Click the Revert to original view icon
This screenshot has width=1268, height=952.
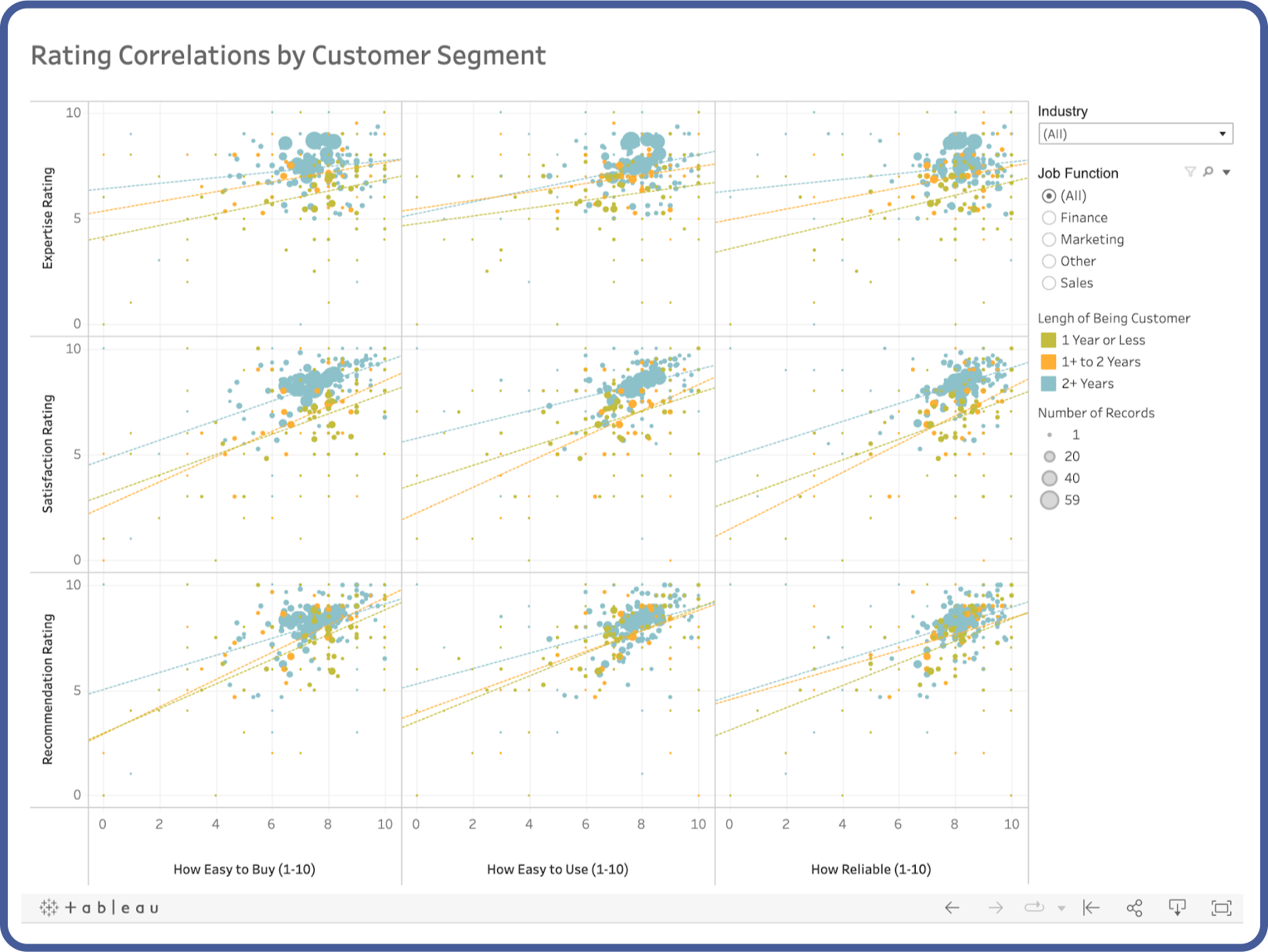tap(1090, 908)
